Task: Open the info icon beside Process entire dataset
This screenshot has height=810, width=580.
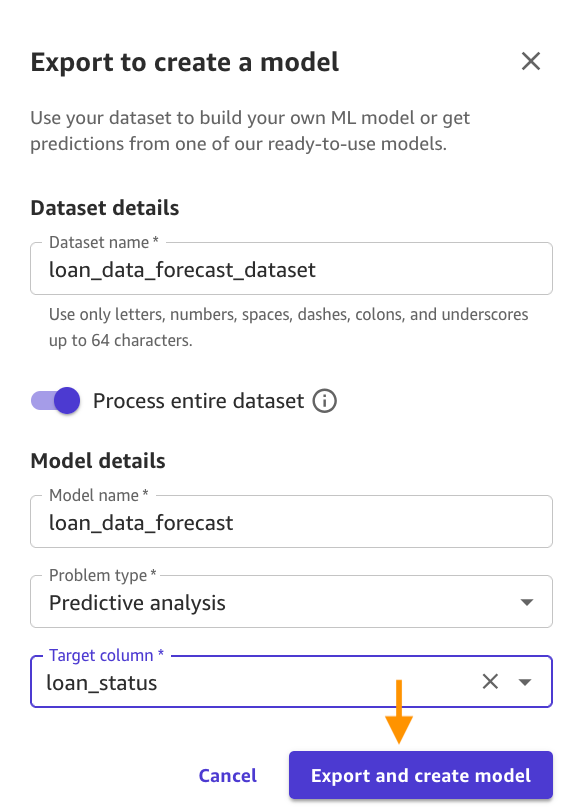Action: [324, 401]
